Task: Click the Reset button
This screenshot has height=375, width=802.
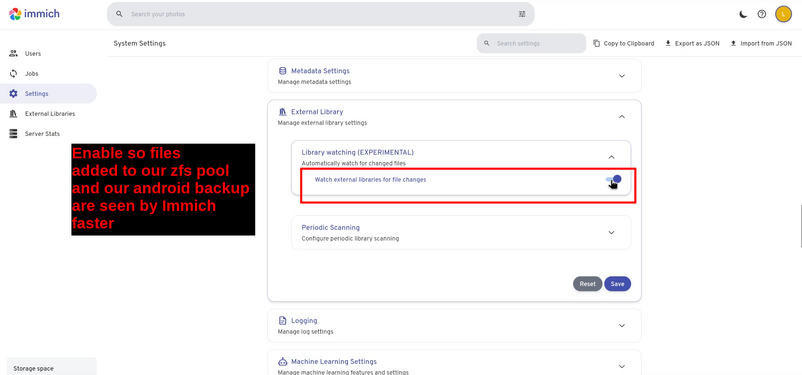Action: click(587, 284)
